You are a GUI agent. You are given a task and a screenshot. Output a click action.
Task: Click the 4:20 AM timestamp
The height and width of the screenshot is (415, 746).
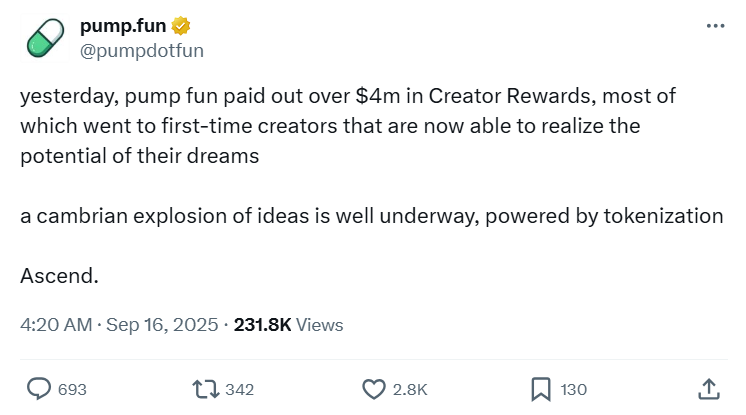click(x=56, y=325)
